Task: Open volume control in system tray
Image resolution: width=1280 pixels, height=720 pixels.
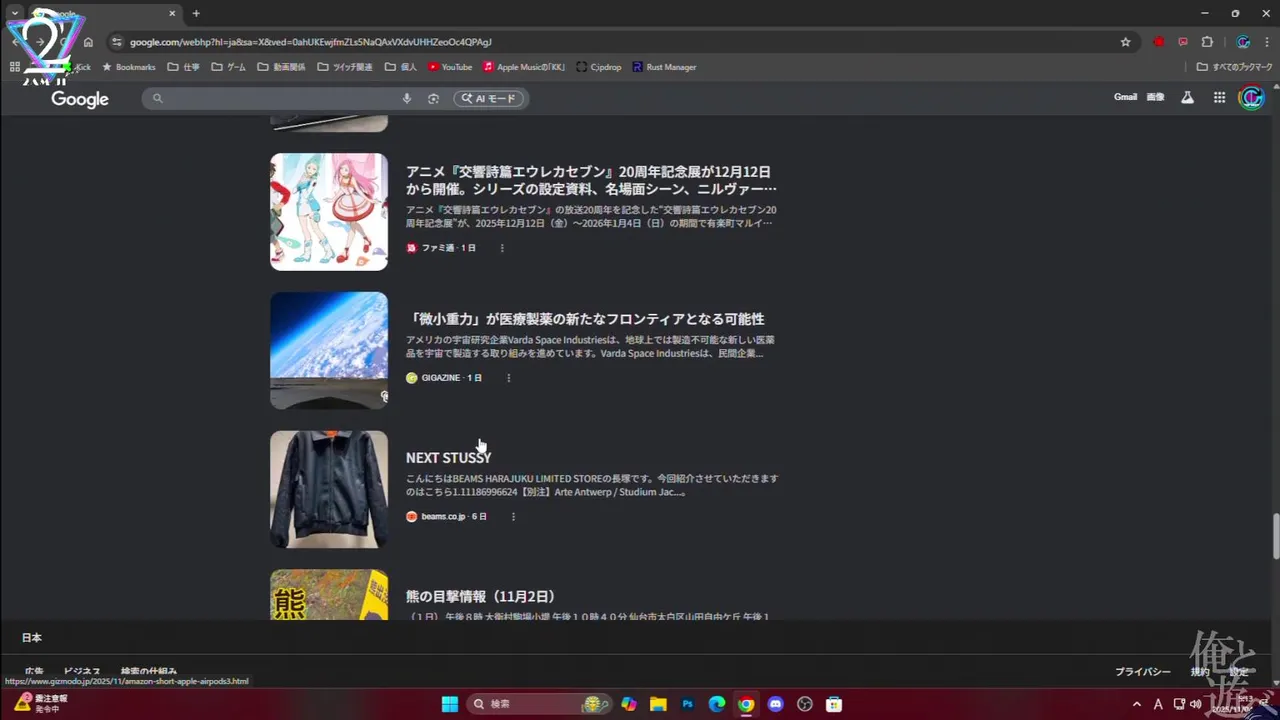Action: (1196, 704)
